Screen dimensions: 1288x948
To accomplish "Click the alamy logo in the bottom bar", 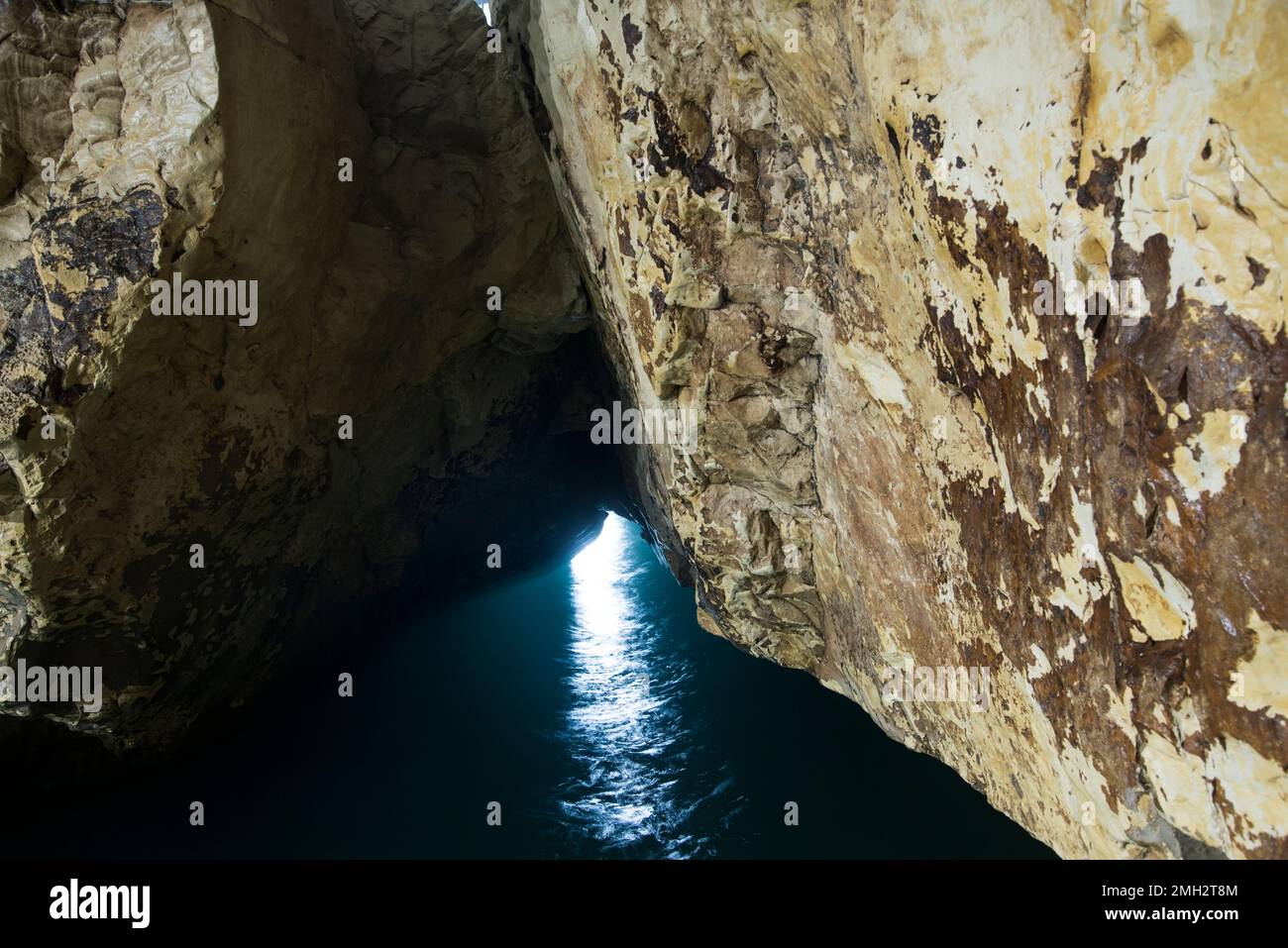I will (100, 902).
